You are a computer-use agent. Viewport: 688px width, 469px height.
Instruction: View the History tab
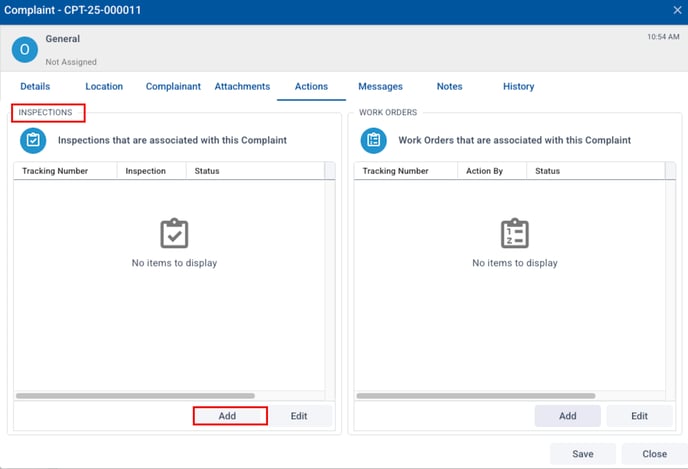pos(518,87)
